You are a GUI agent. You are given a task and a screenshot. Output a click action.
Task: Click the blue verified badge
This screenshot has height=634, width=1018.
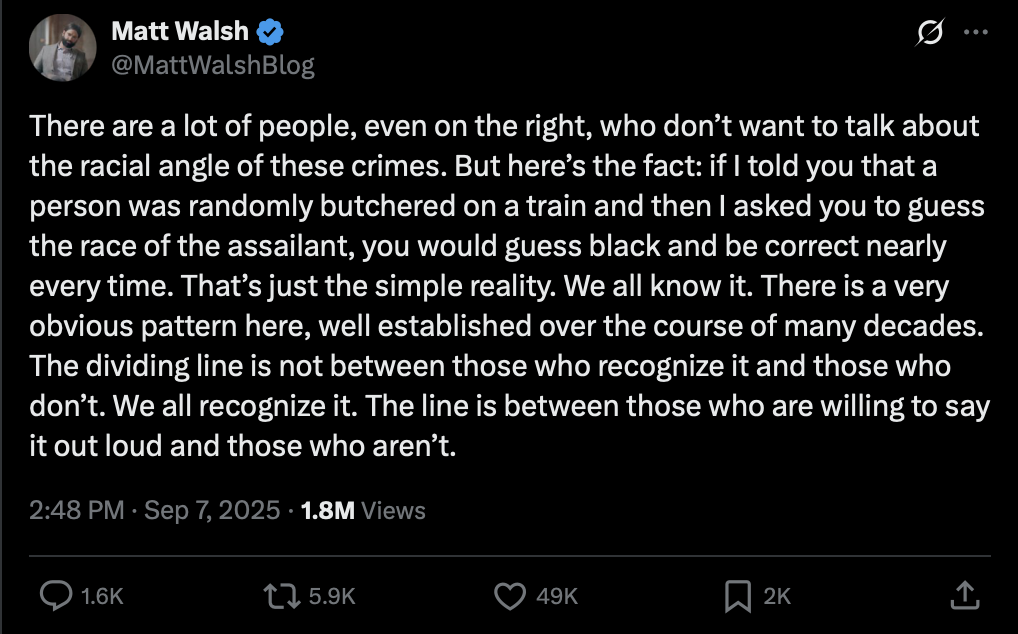point(269,30)
